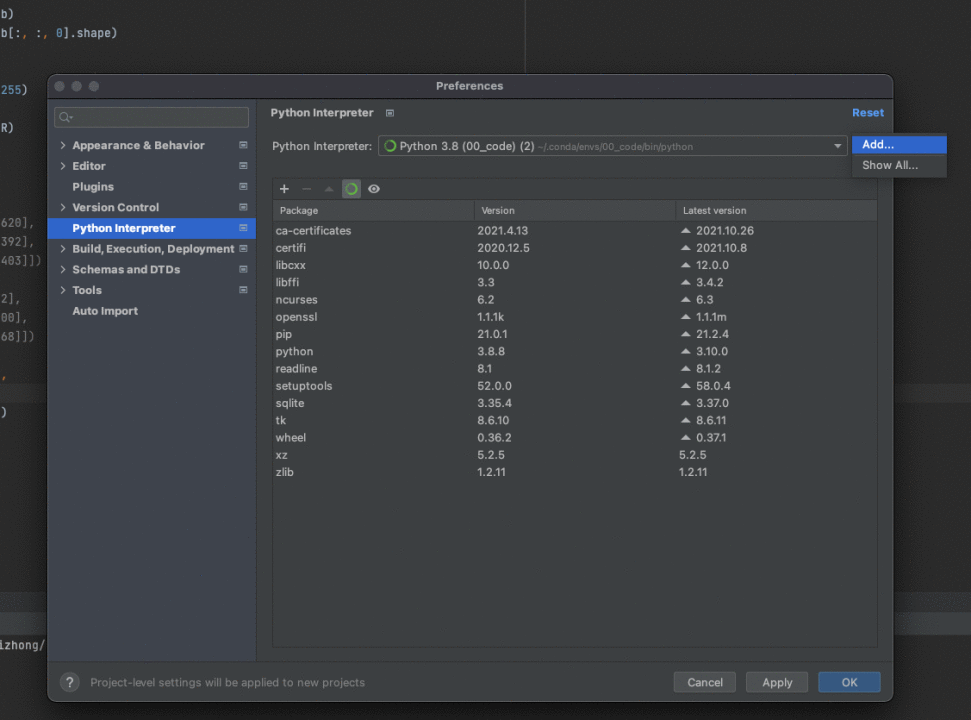
Task: Click project-level icon on Build, Execution, Deployment row
Action: coord(243,248)
